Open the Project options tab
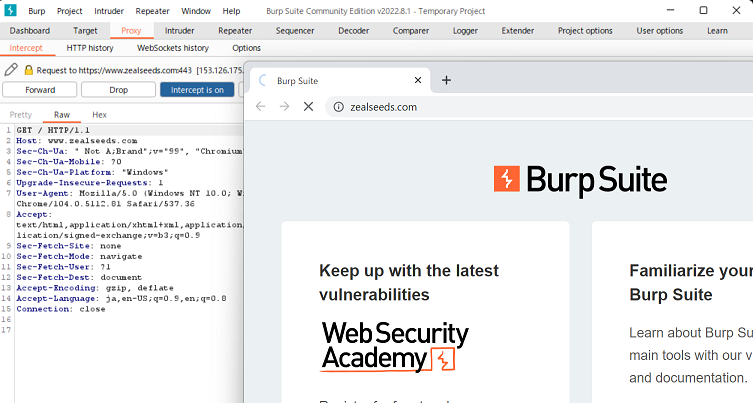 (585, 31)
